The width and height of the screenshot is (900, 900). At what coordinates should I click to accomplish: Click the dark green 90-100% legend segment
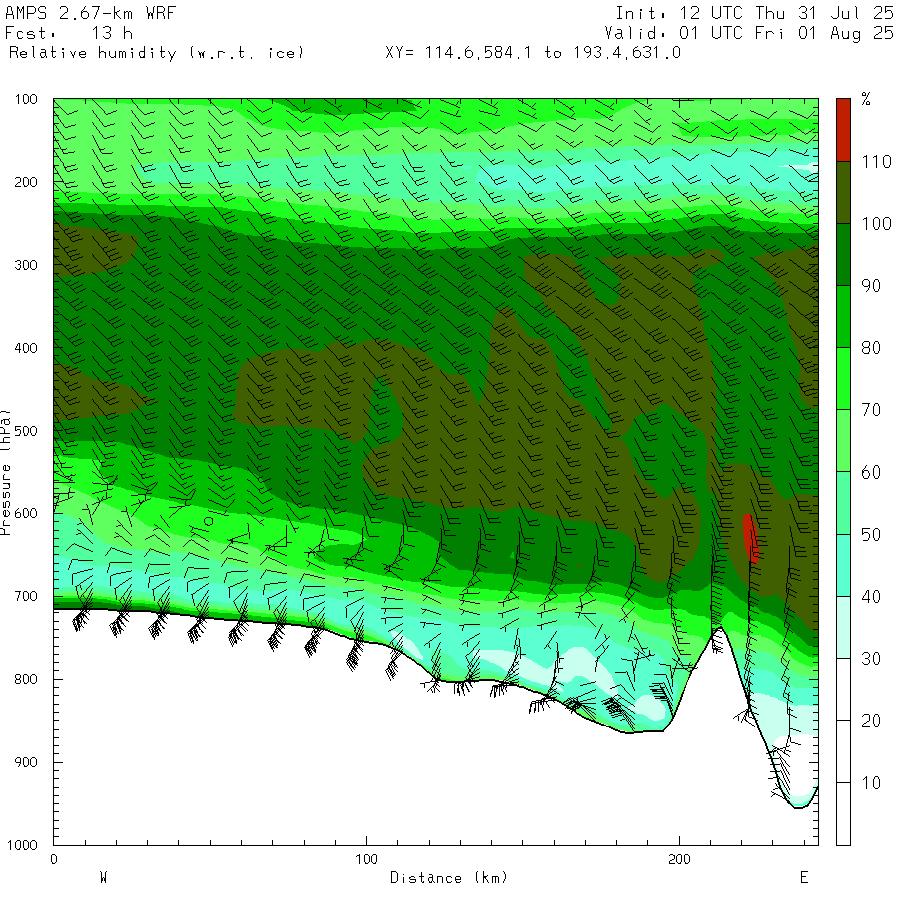tap(843, 254)
